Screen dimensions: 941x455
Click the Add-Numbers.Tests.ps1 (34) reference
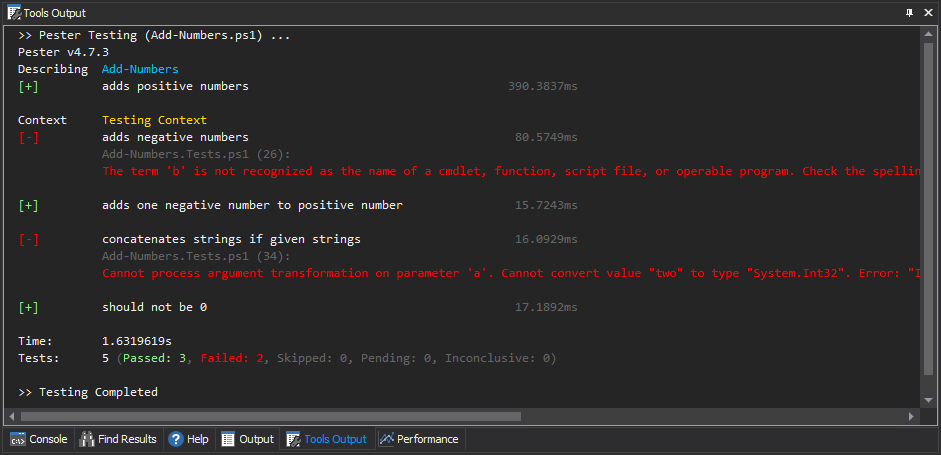point(196,256)
